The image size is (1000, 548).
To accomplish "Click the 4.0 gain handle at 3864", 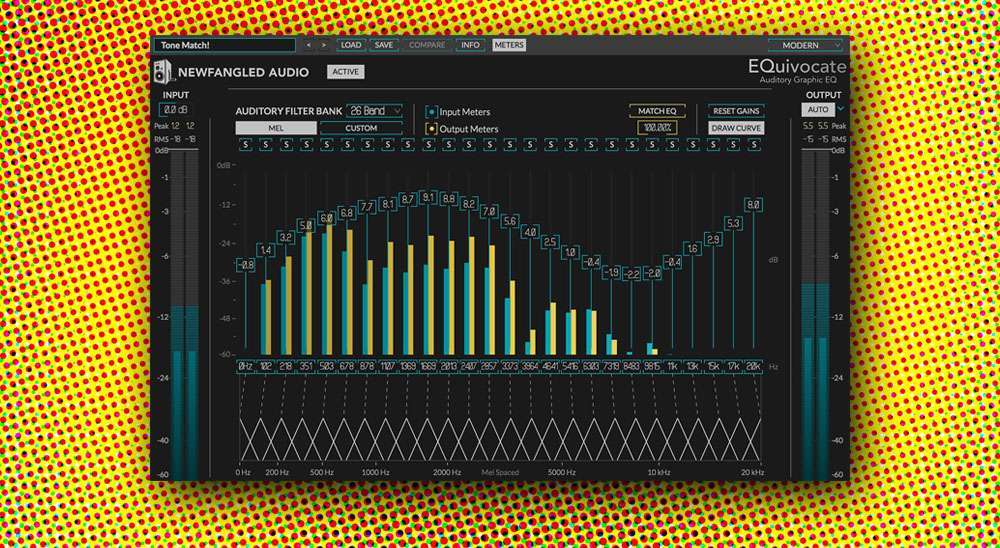I will 530,232.
